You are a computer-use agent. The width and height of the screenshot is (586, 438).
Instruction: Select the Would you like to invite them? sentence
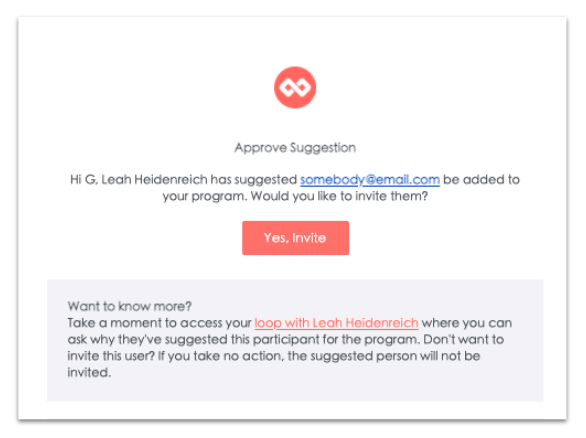(x=339, y=196)
